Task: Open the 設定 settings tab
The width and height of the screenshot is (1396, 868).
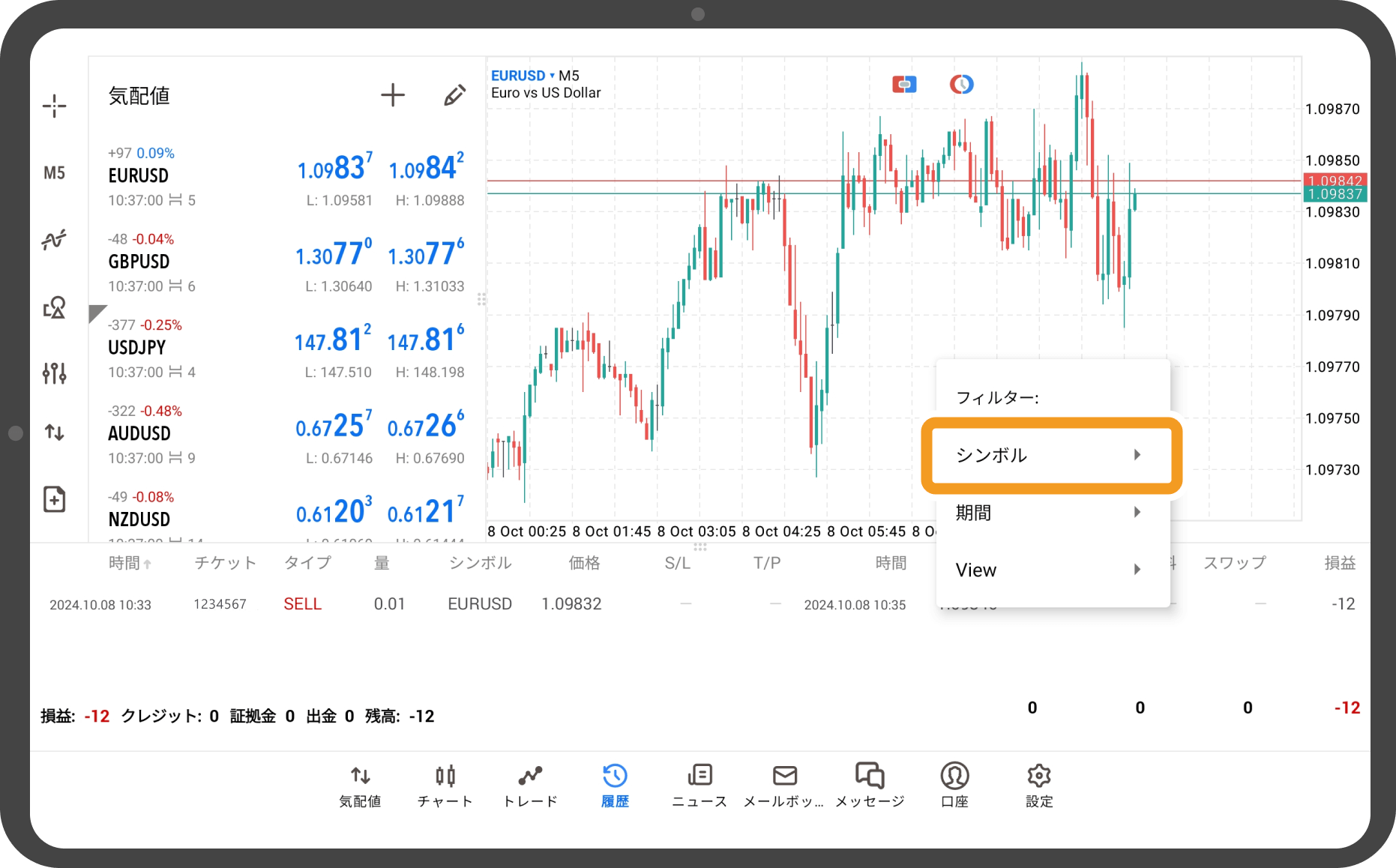Action: [1039, 786]
